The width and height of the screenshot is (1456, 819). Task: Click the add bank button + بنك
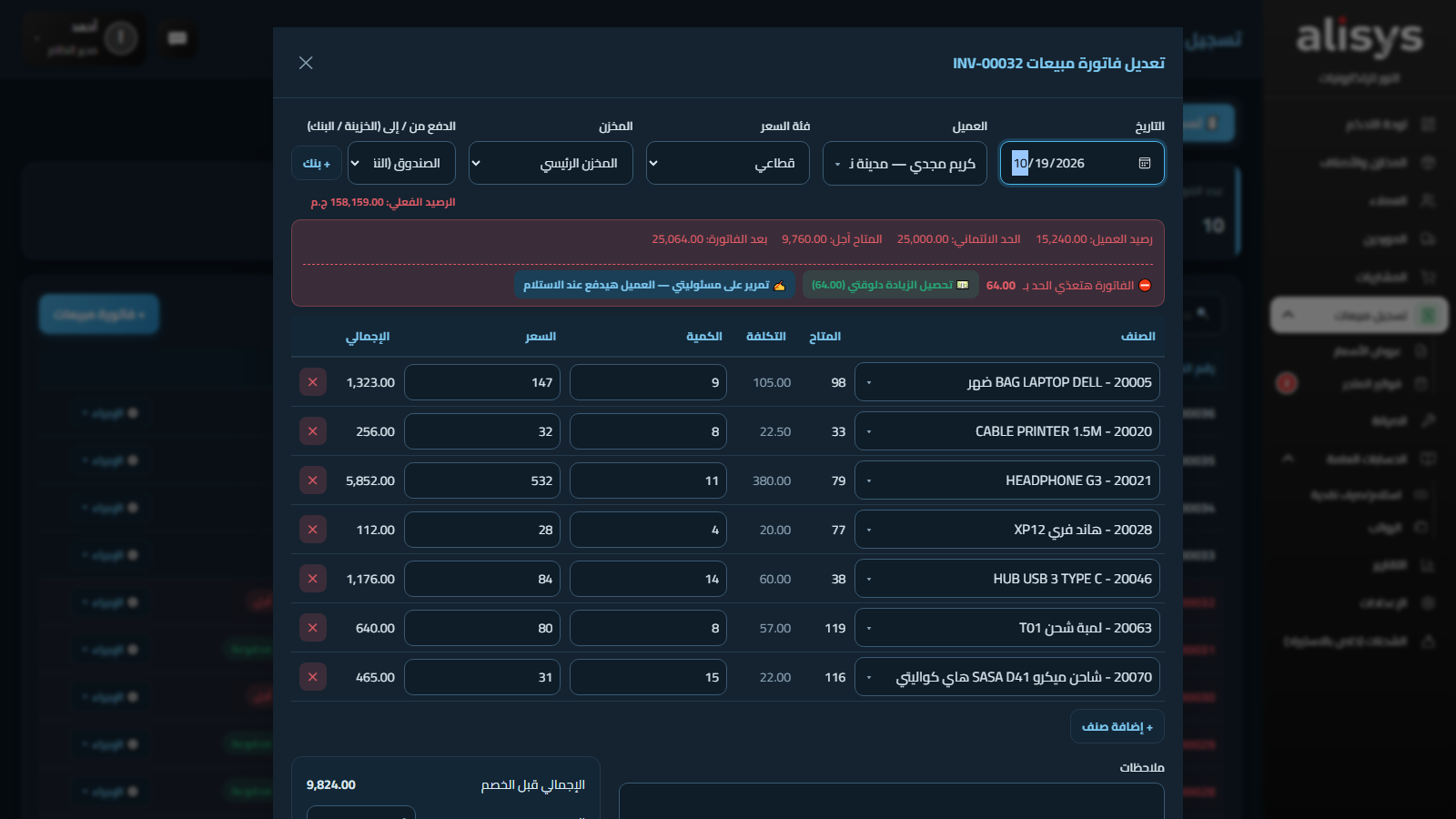click(x=317, y=164)
